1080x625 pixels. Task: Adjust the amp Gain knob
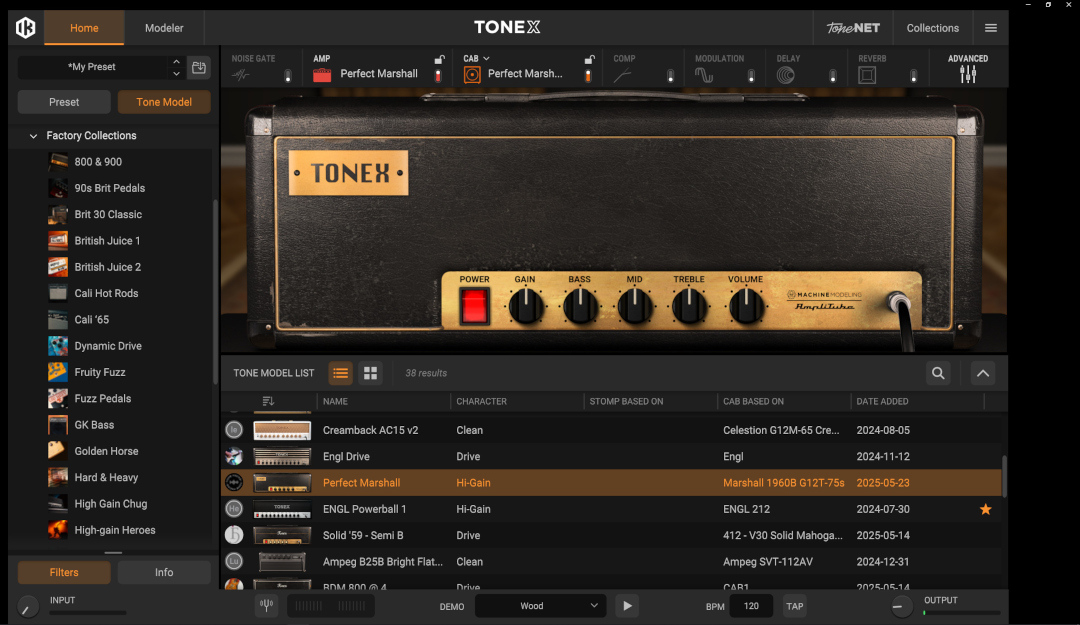526,306
